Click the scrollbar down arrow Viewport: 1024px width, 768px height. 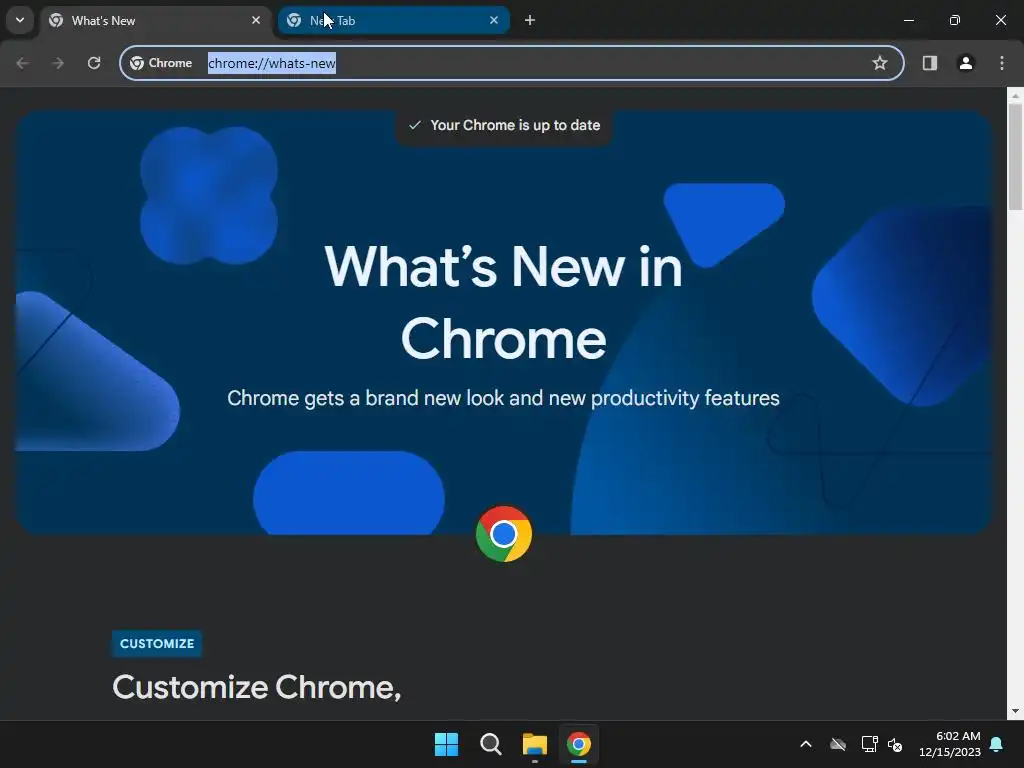point(1016,711)
